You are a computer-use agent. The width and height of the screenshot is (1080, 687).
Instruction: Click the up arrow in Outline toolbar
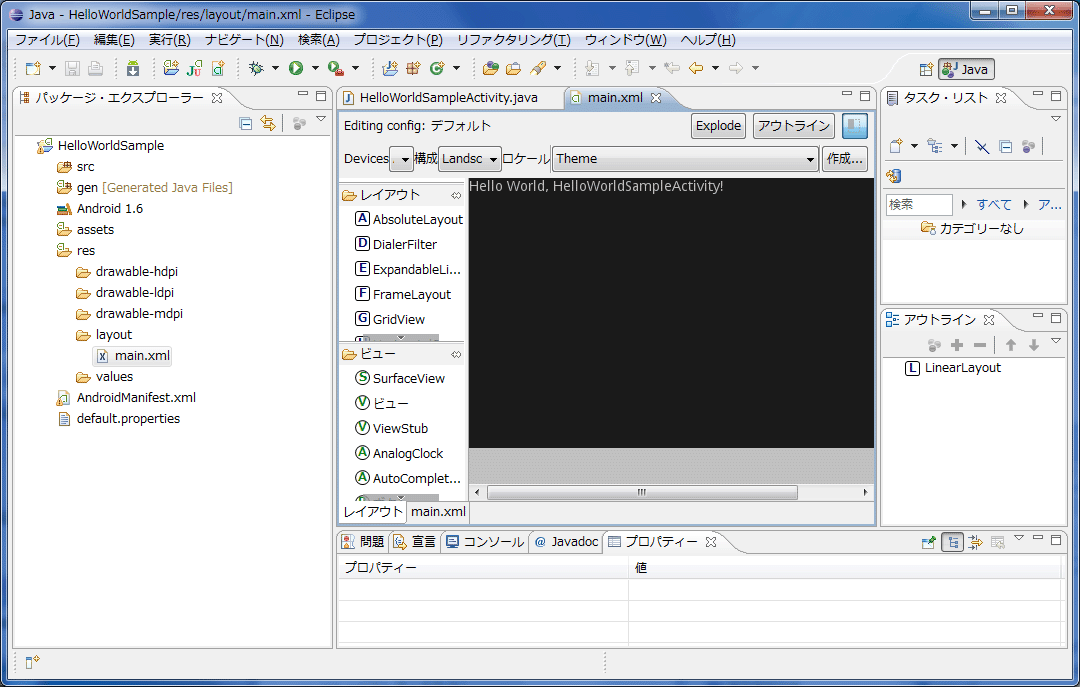tap(1010, 345)
